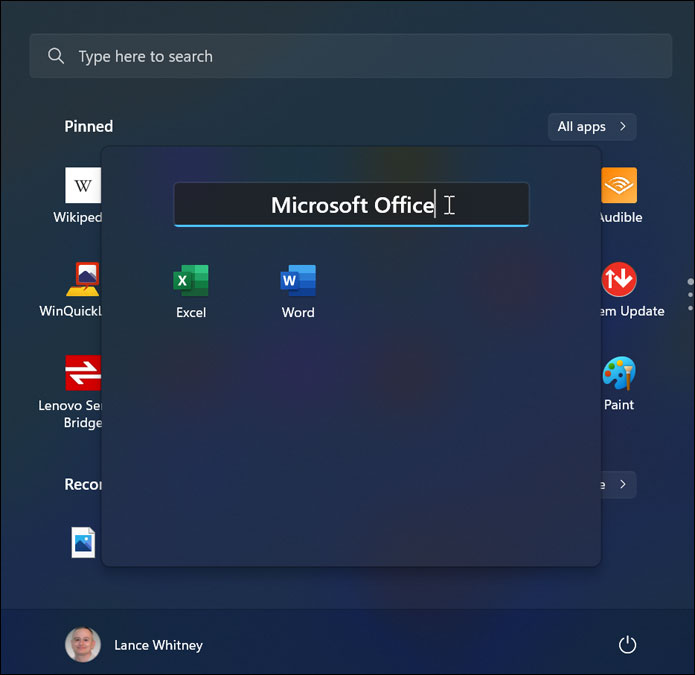Open the All apps list

coord(592,127)
